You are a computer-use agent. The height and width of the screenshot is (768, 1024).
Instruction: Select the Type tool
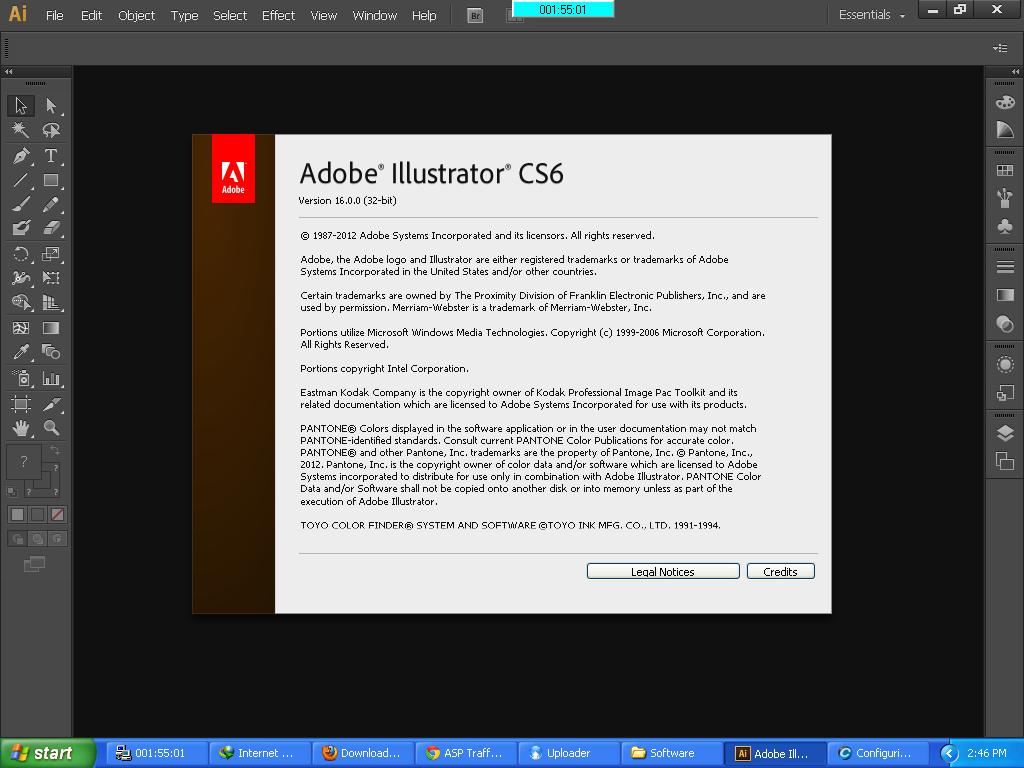point(51,156)
